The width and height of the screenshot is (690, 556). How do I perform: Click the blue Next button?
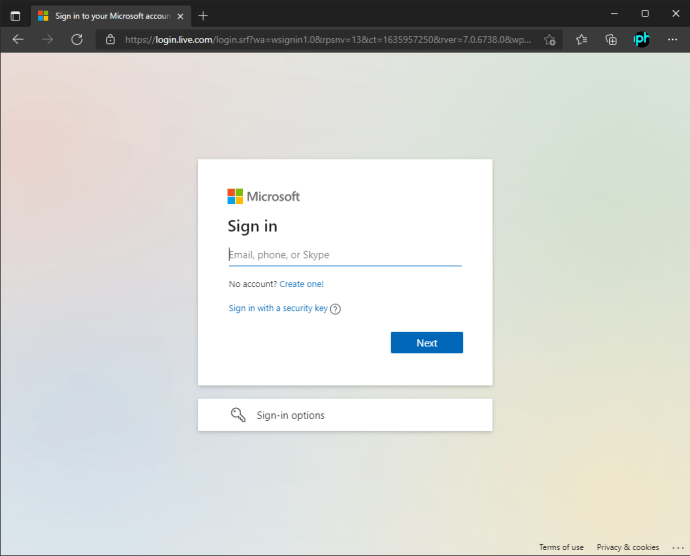pyautogui.click(x=427, y=342)
